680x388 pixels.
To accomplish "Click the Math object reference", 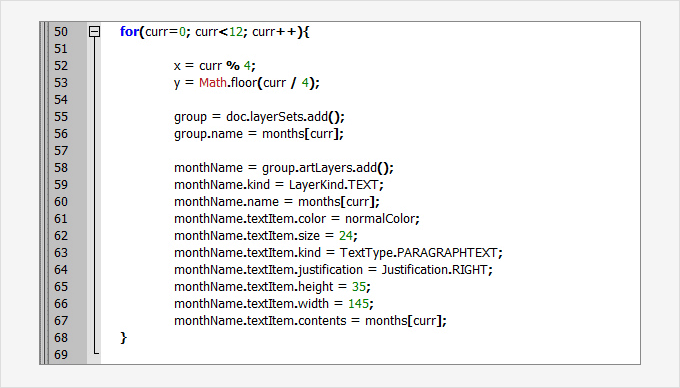I will (x=212, y=82).
